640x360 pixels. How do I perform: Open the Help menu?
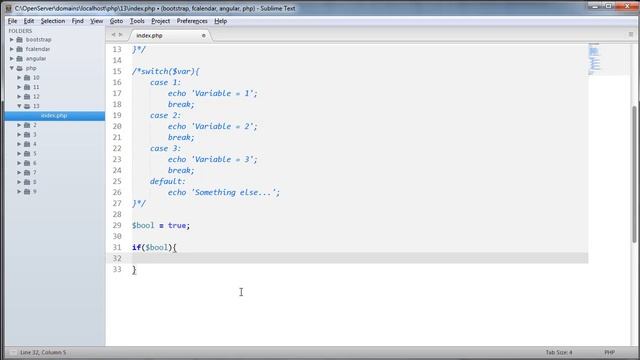tap(220, 21)
